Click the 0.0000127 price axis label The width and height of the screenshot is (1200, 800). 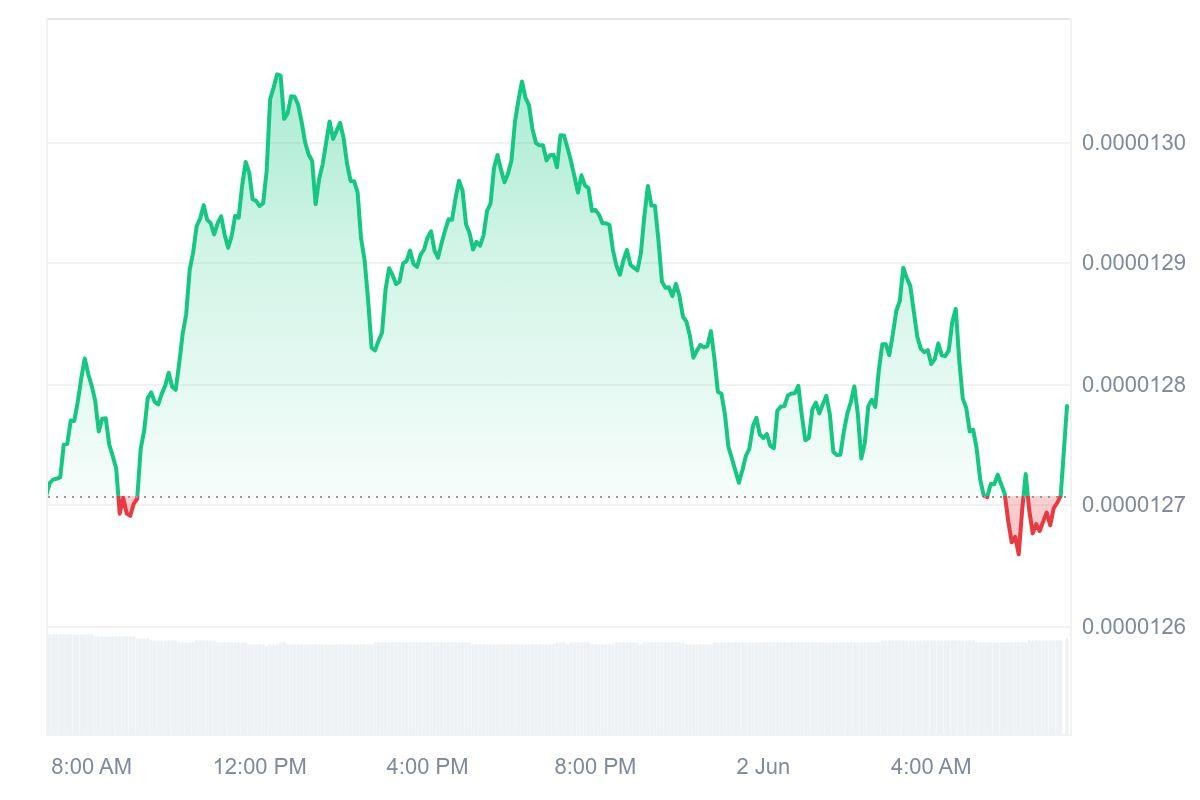(1133, 504)
